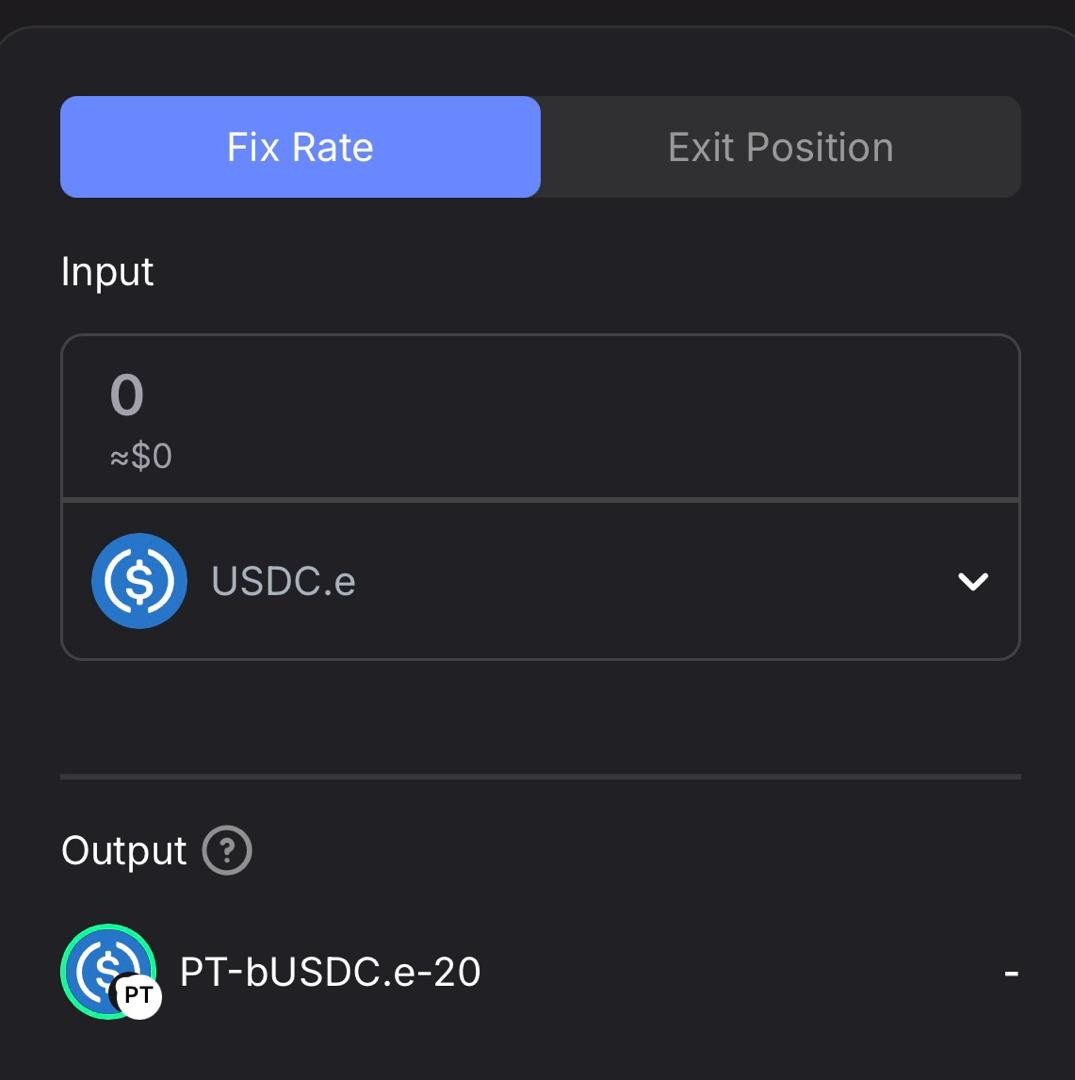Click the PT-bUSDC.e-20 output token name
Image resolution: width=1075 pixels, height=1080 pixels.
click(x=330, y=972)
